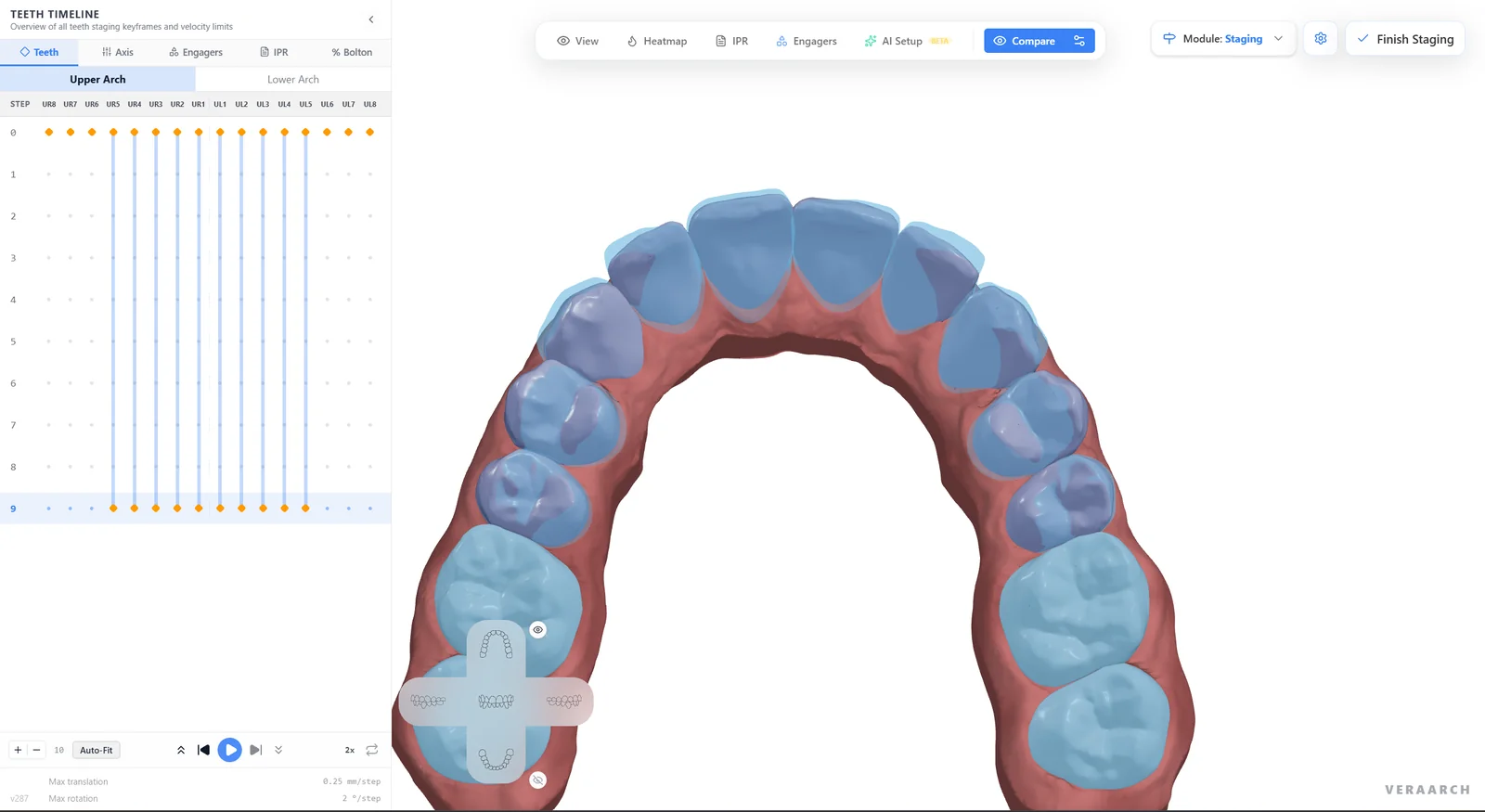The height and width of the screenshot is (812, 1485).
Task: Open the % Bolton tab
Action: coord(352,52)
